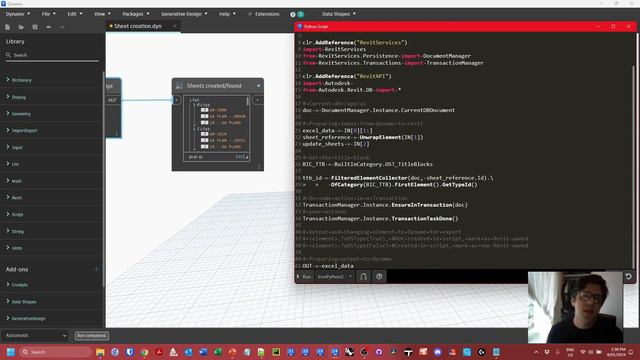Expand the Geometry library category
Viewport: 640px width, 360px height.
(x=18, y=114)
